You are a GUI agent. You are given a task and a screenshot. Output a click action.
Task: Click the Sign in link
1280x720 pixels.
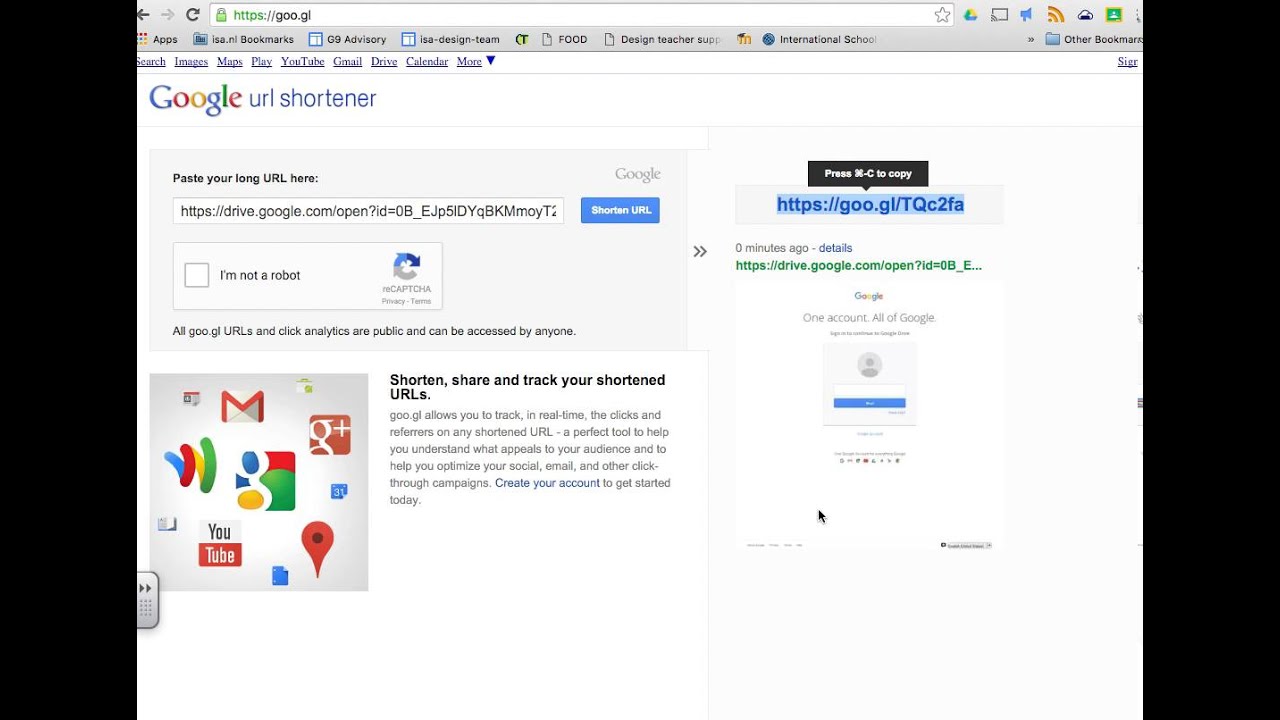click(1128, 61)
